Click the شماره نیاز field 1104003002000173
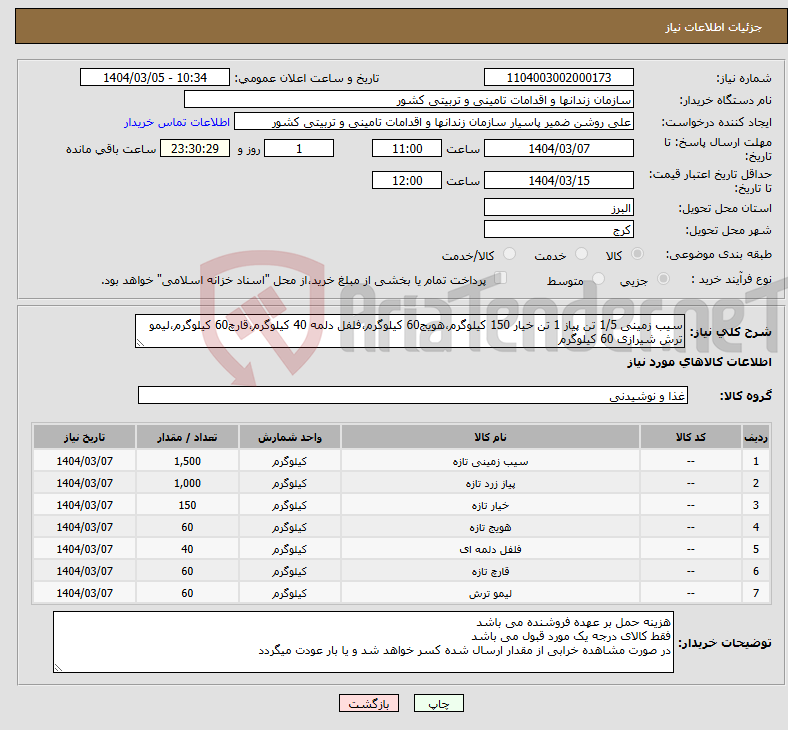The height and width of the screenshot is (730, 788). (x=558, y=78)
